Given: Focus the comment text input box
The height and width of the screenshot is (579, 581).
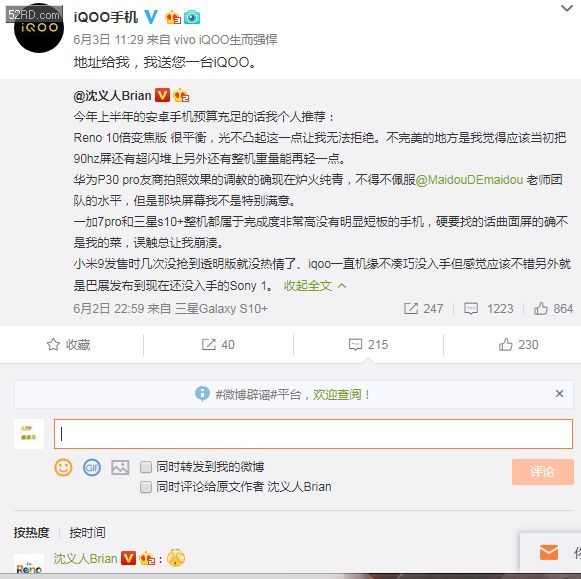Looking at the screenshot, I should [x=313, y=434].
